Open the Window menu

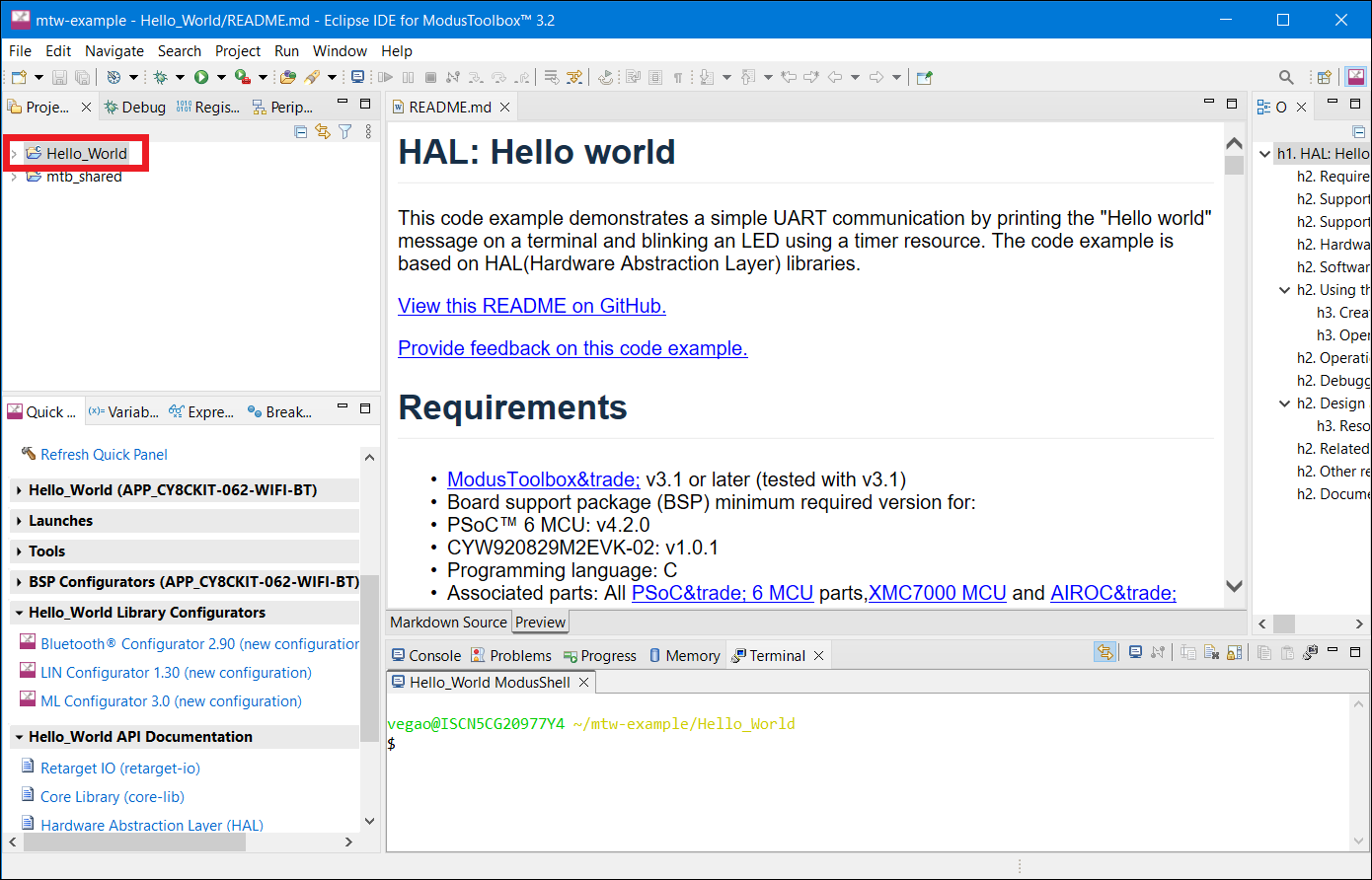tap(340, 50)
